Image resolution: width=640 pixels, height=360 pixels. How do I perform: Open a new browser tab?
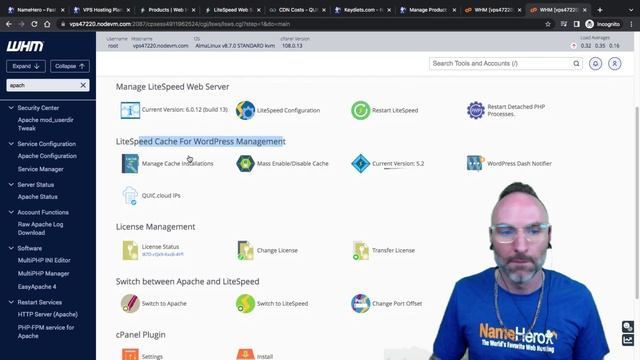point(600,10)
